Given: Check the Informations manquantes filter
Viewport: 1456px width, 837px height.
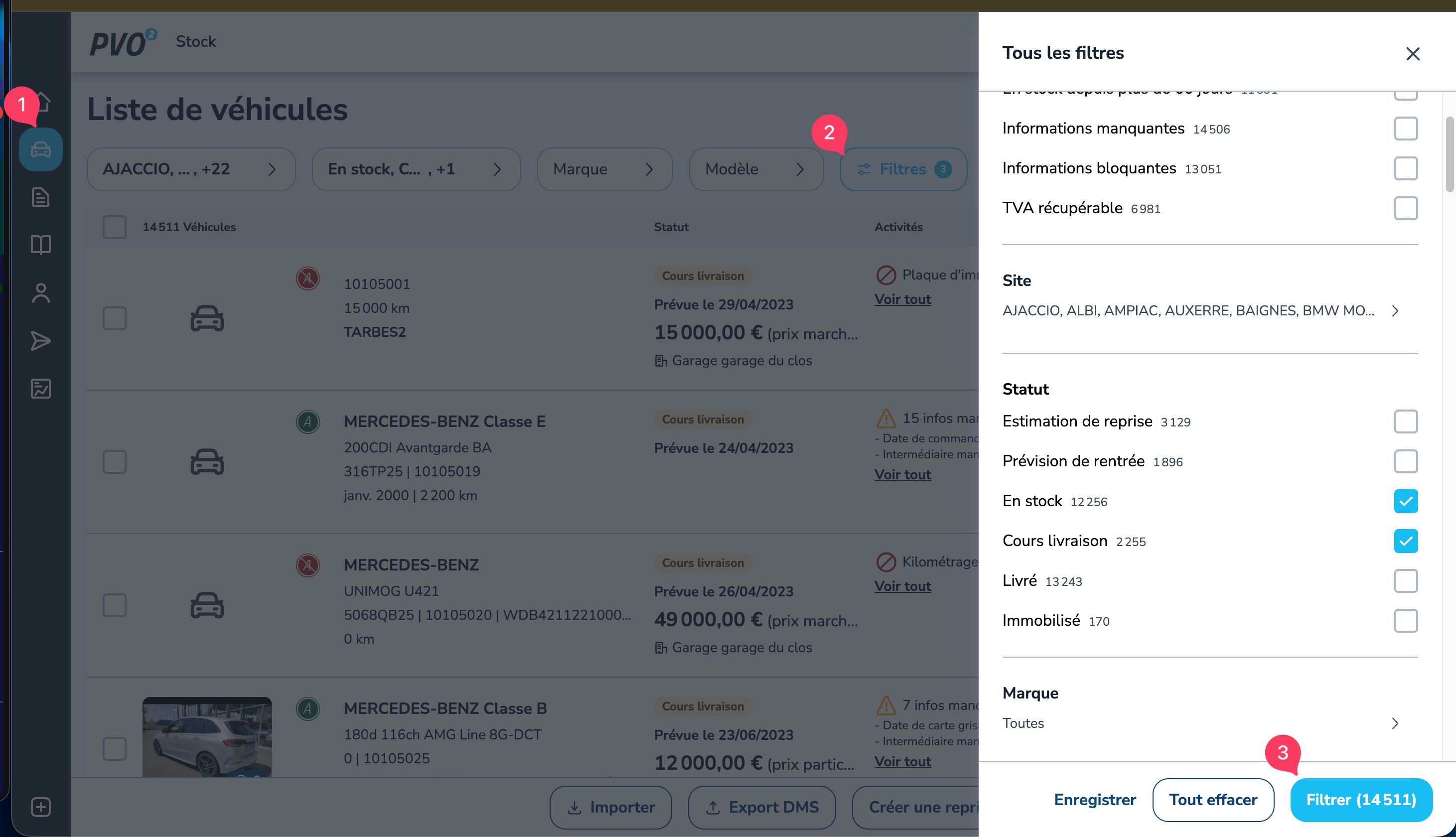Looking at the screenshot, I should point(1405,129).
